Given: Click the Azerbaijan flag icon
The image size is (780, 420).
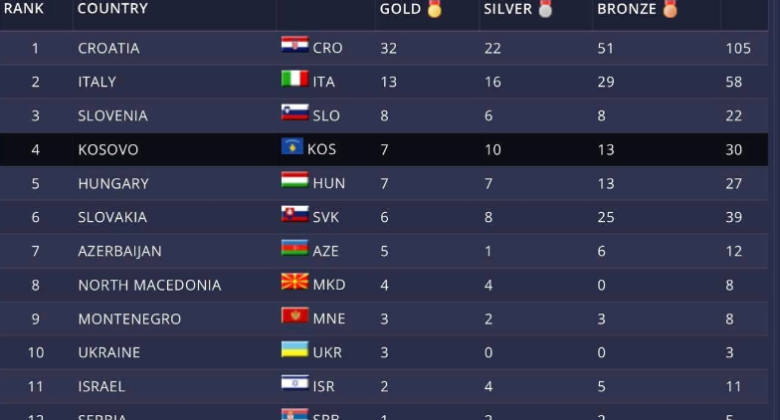Looking at the screenshot, I should (294, 248).
